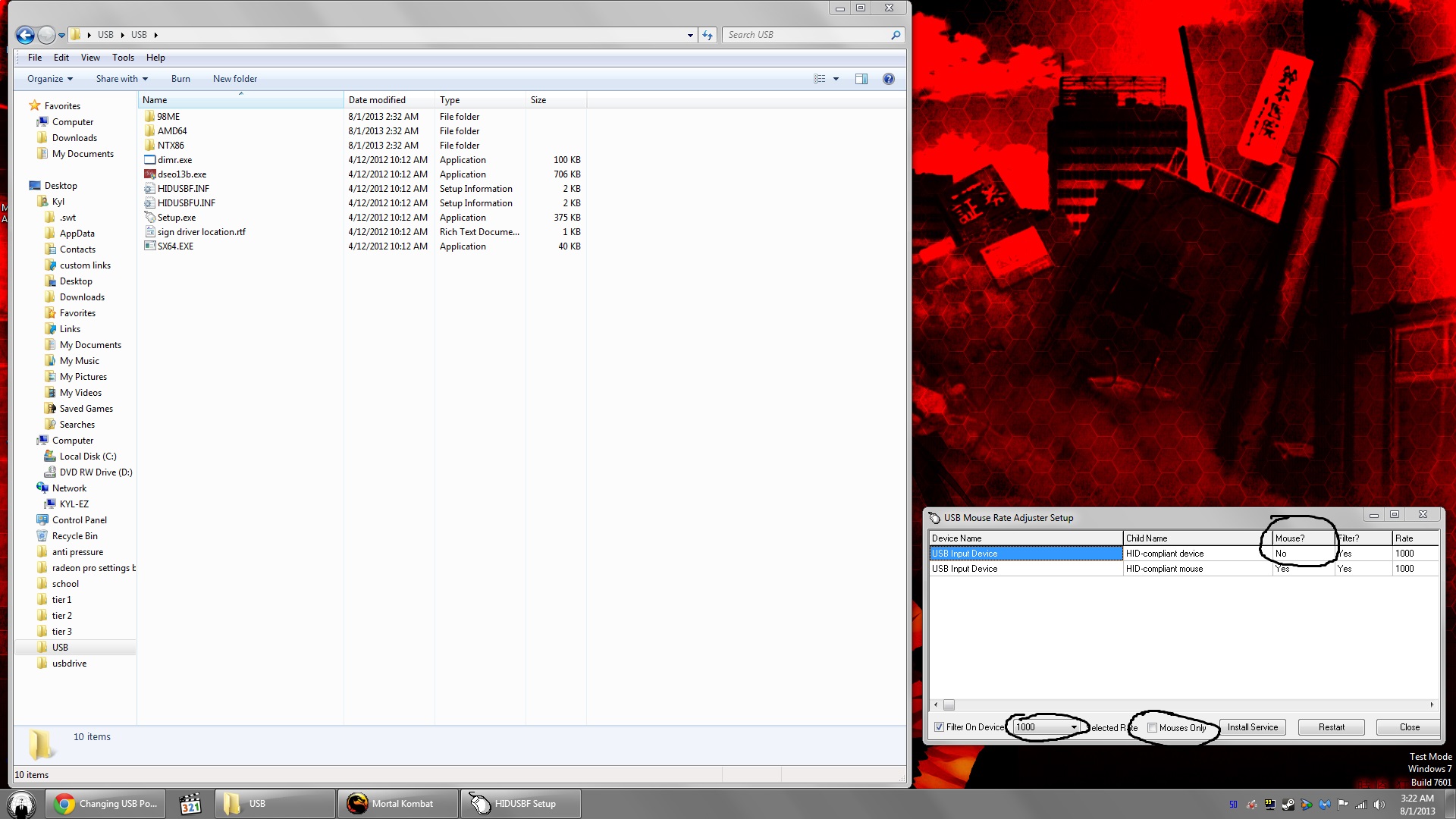This screenshot has width=1456, height=819.
Task: Open the Share with dropdown
Action: point(121,79)
